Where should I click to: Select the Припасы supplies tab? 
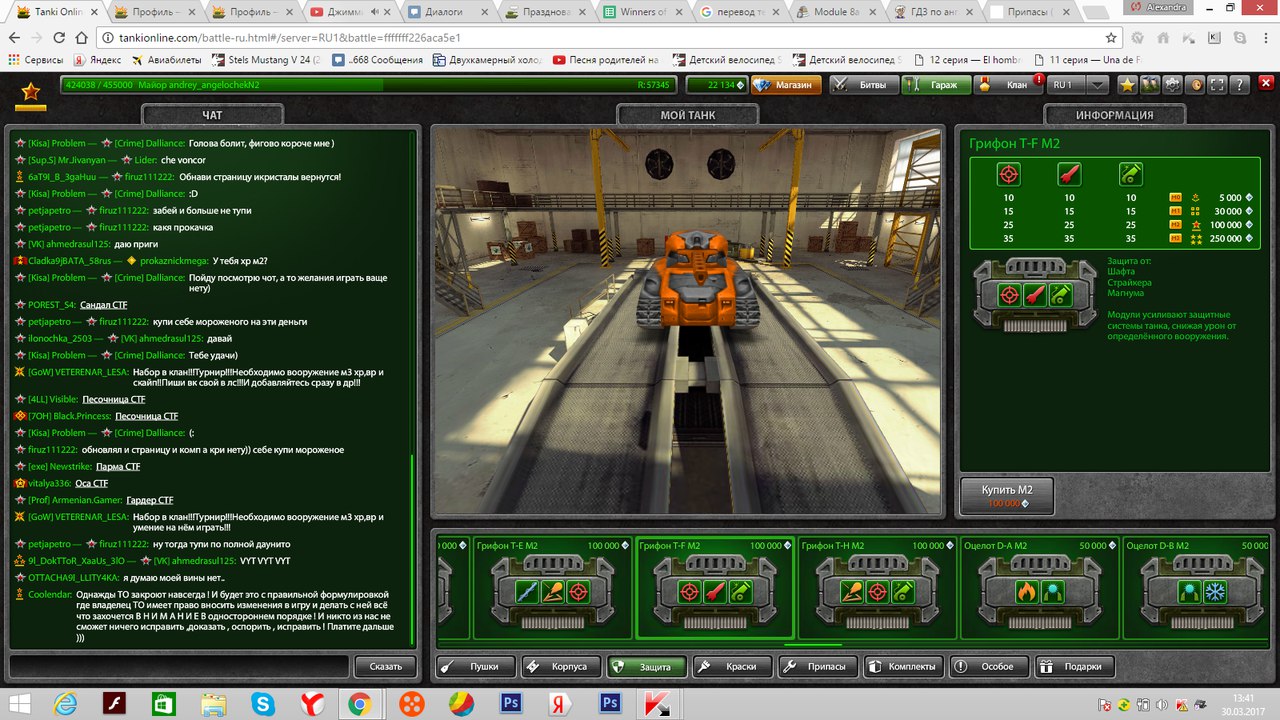[819, 666]
